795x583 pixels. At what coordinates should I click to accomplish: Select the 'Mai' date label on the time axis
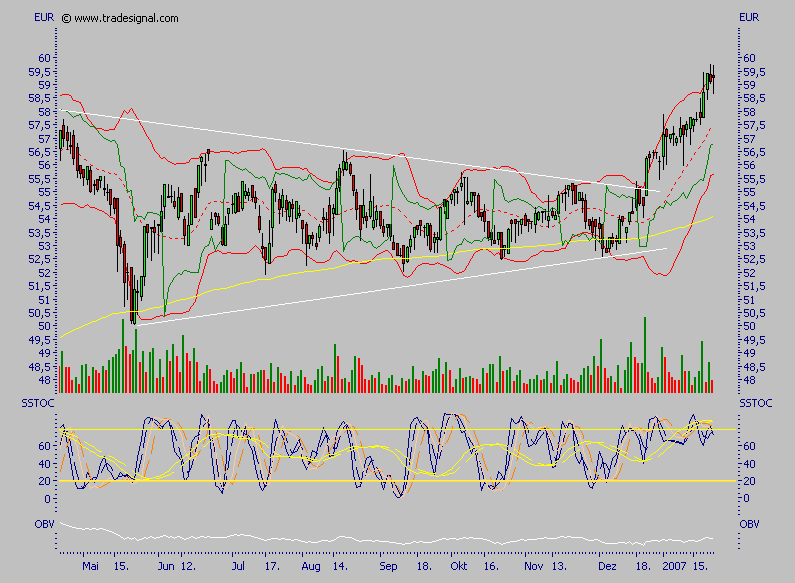(x=90, y=566)
